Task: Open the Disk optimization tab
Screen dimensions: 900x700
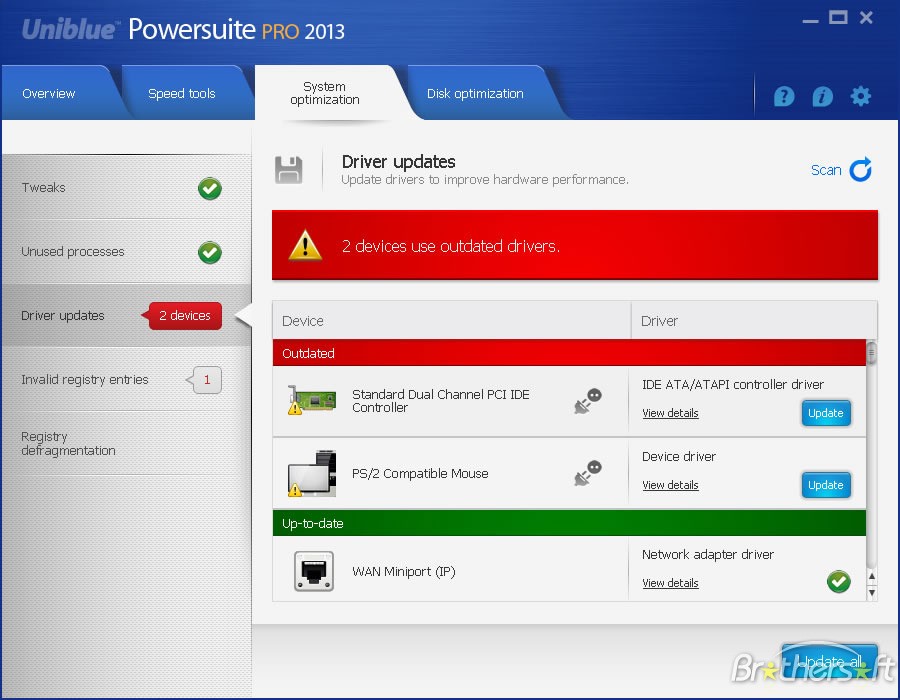Action: click(475, 93)
